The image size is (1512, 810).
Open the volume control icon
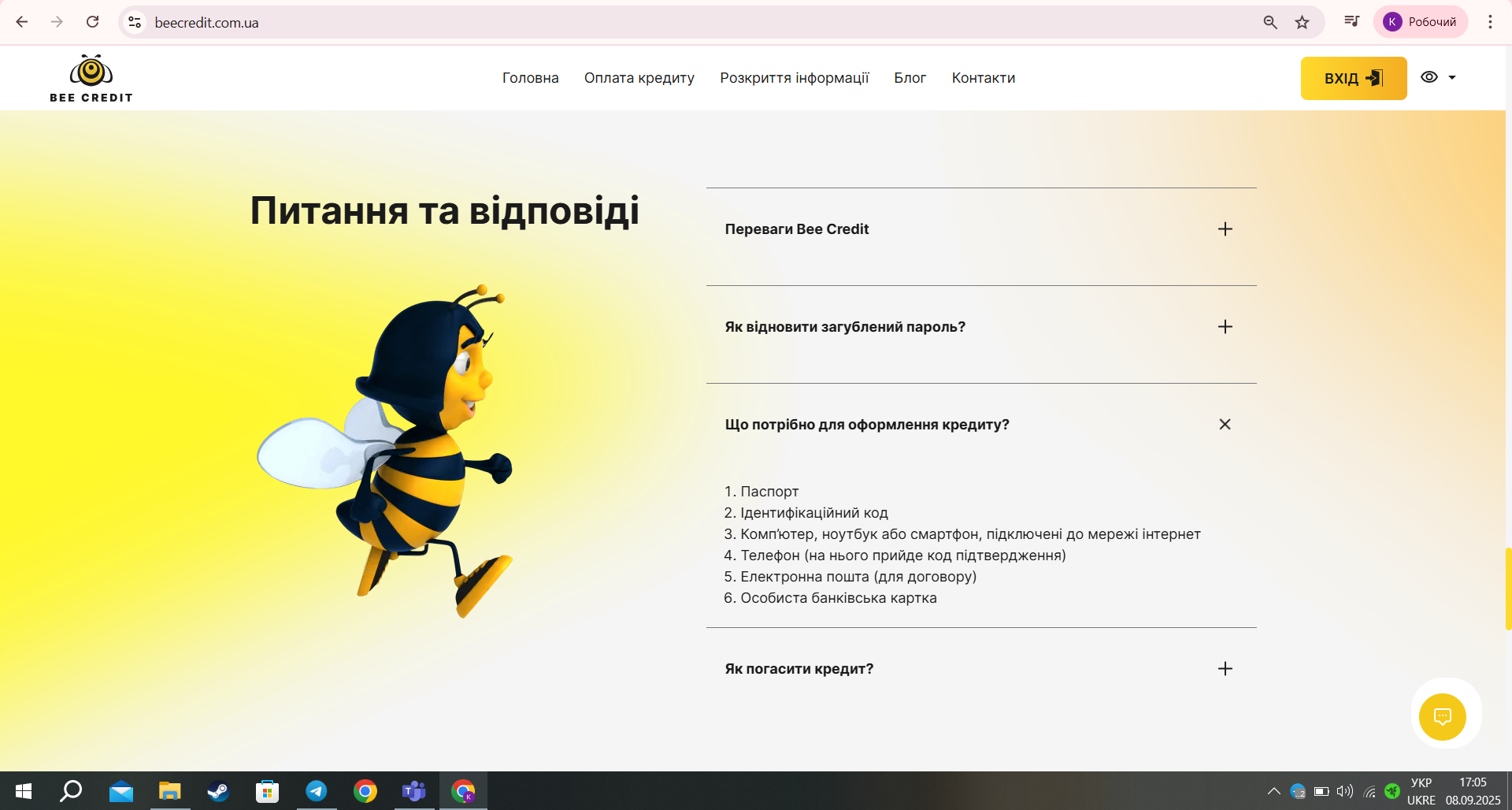pyautogui.click(x=1345, y=791)
